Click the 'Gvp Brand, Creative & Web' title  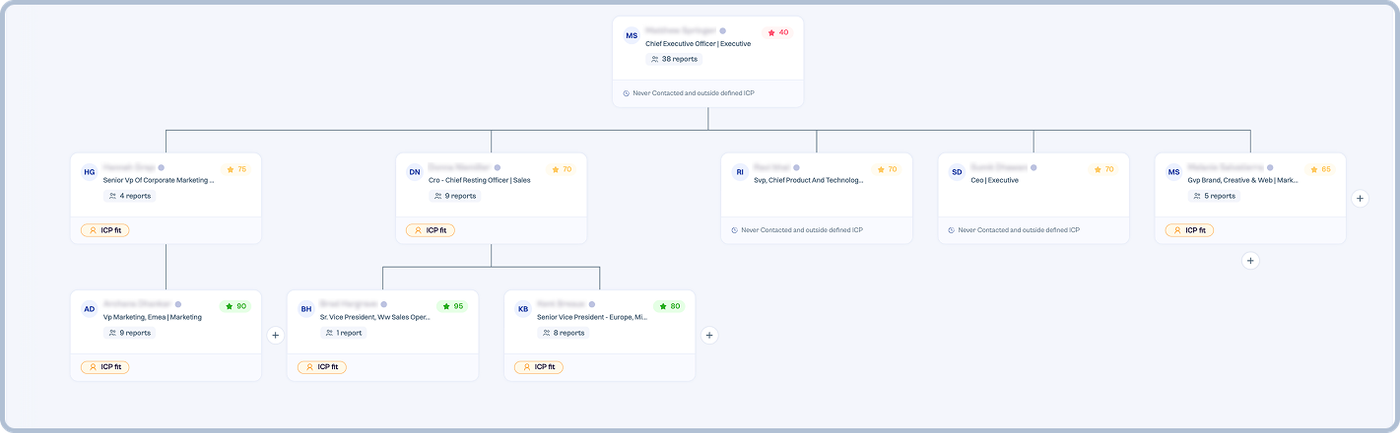coord(1243,181)
